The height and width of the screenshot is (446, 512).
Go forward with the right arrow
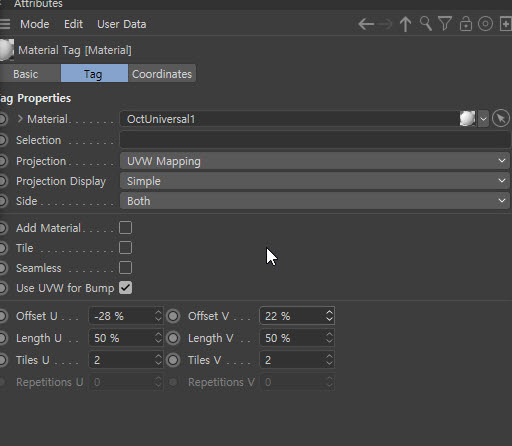384,24
